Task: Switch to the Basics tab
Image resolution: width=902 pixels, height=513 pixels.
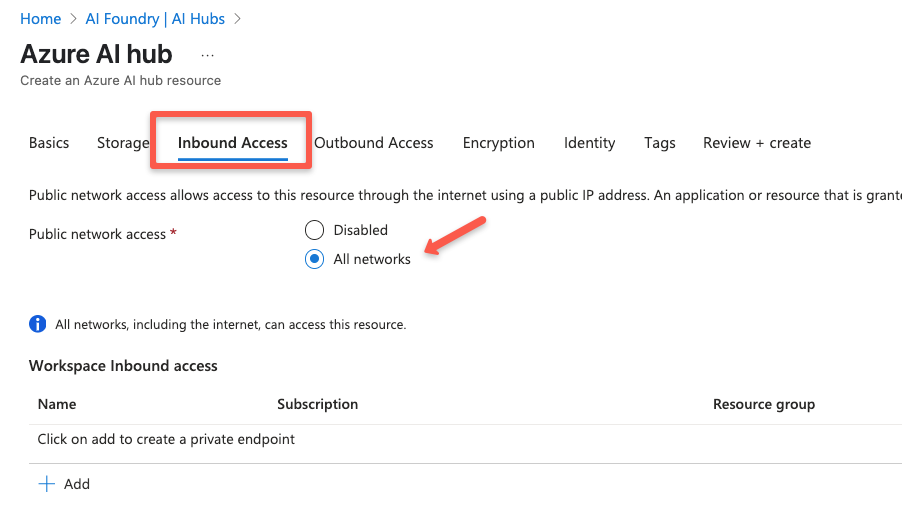Action: pos(49,143)
